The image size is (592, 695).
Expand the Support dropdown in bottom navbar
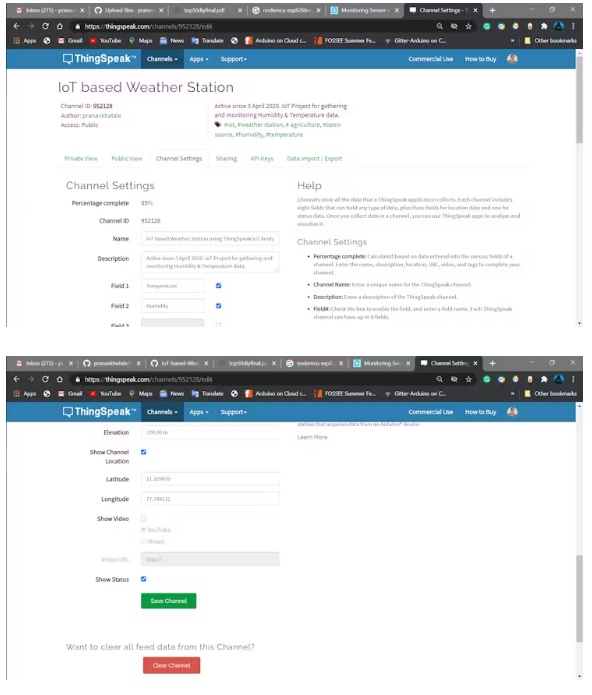(234, 412)
